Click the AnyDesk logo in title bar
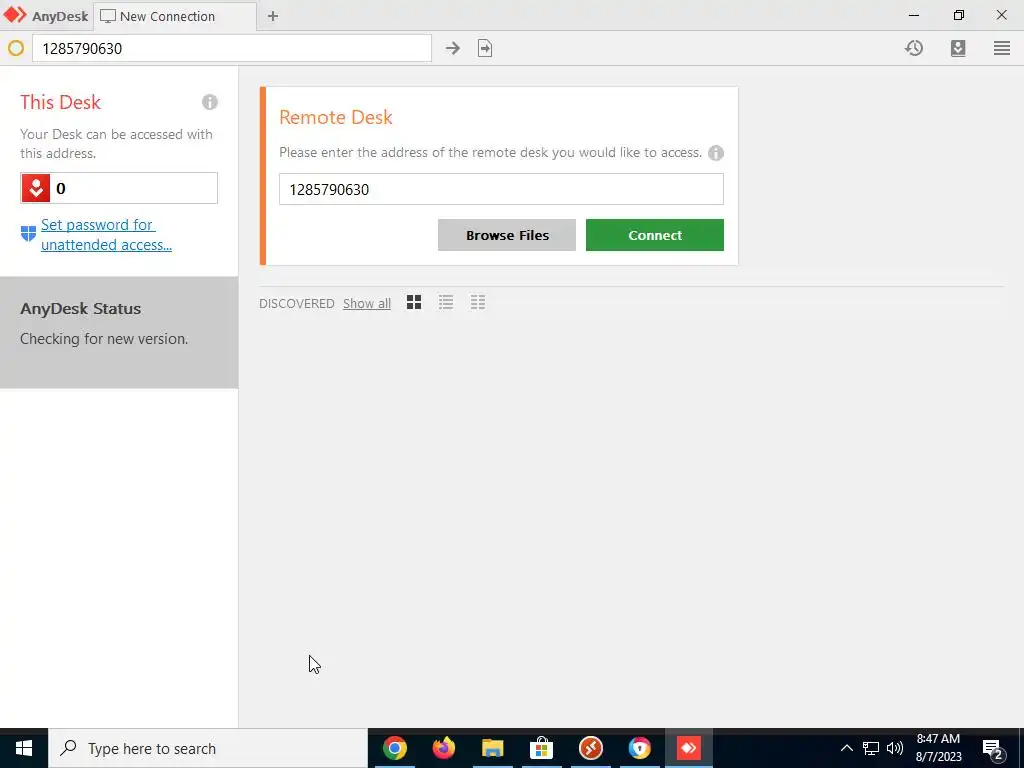Screen dimensions: 1024x768 tap(15, 15)
